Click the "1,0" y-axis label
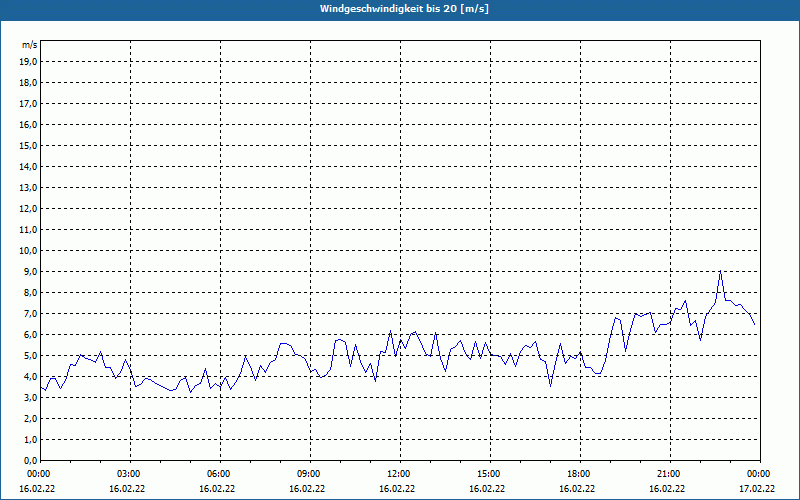The image size is (800, 500). 31,440
